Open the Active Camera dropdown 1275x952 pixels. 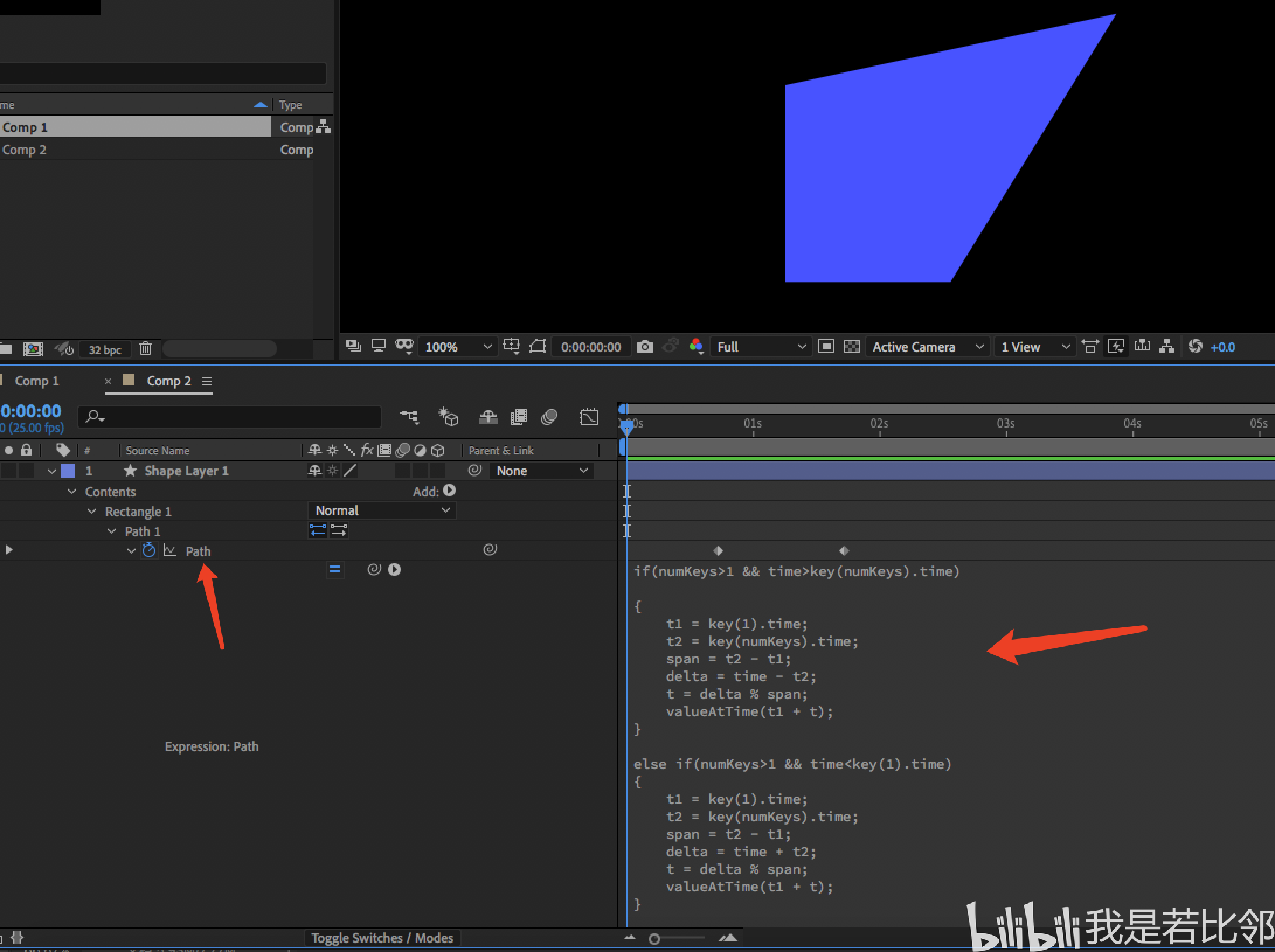coord(927,347)
